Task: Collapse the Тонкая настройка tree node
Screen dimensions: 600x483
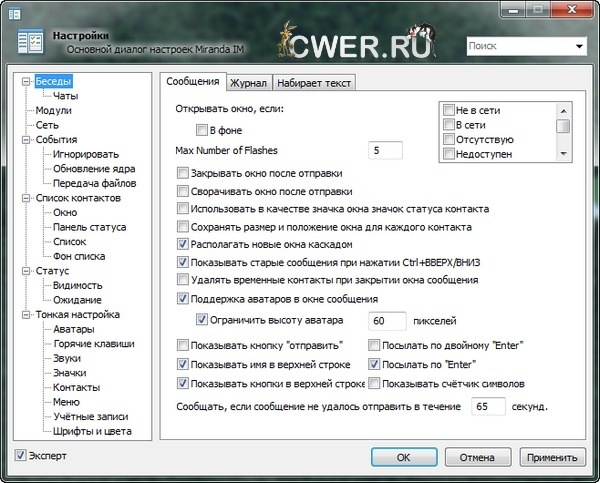Action: (26, 315)
